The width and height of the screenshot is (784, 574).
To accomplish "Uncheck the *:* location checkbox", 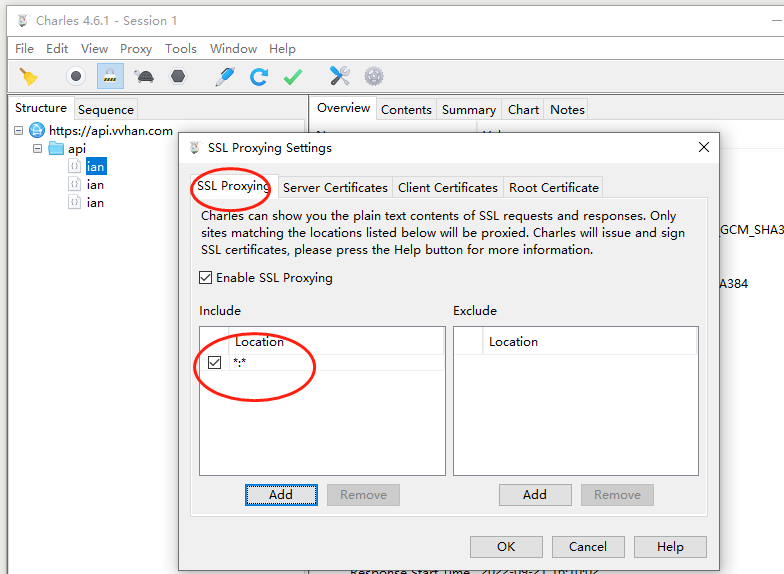I will click(214, 362).
